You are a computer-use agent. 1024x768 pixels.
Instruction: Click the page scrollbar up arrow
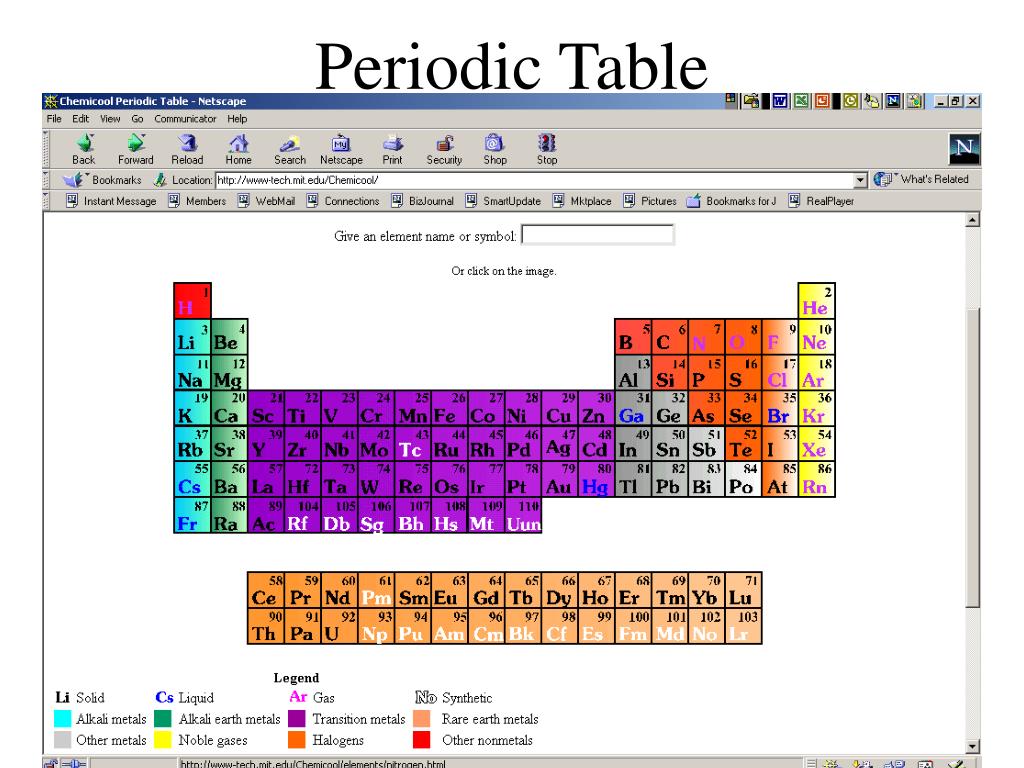tap(972, 220)
